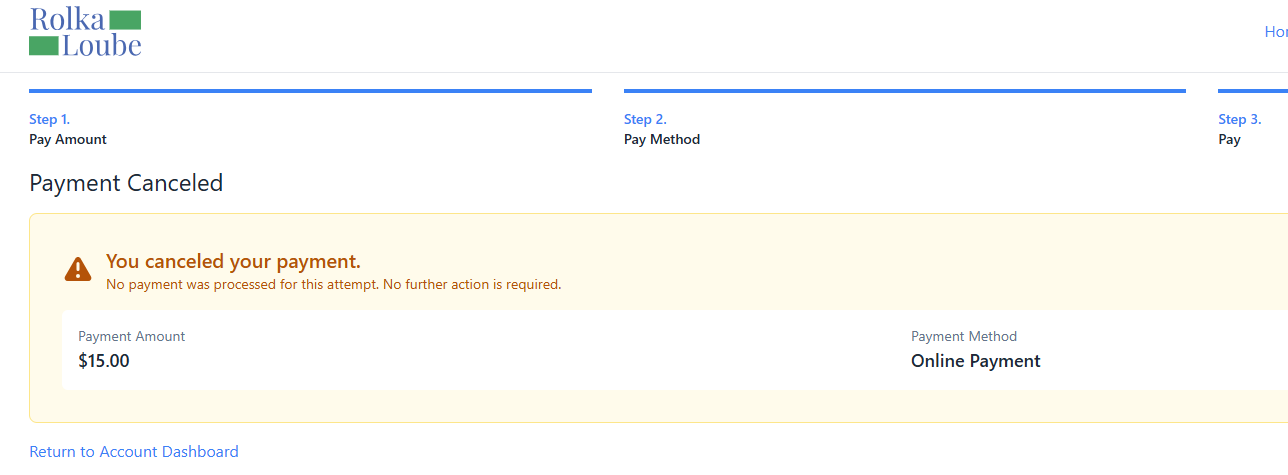Select the Step 2. label

point(645,119)
